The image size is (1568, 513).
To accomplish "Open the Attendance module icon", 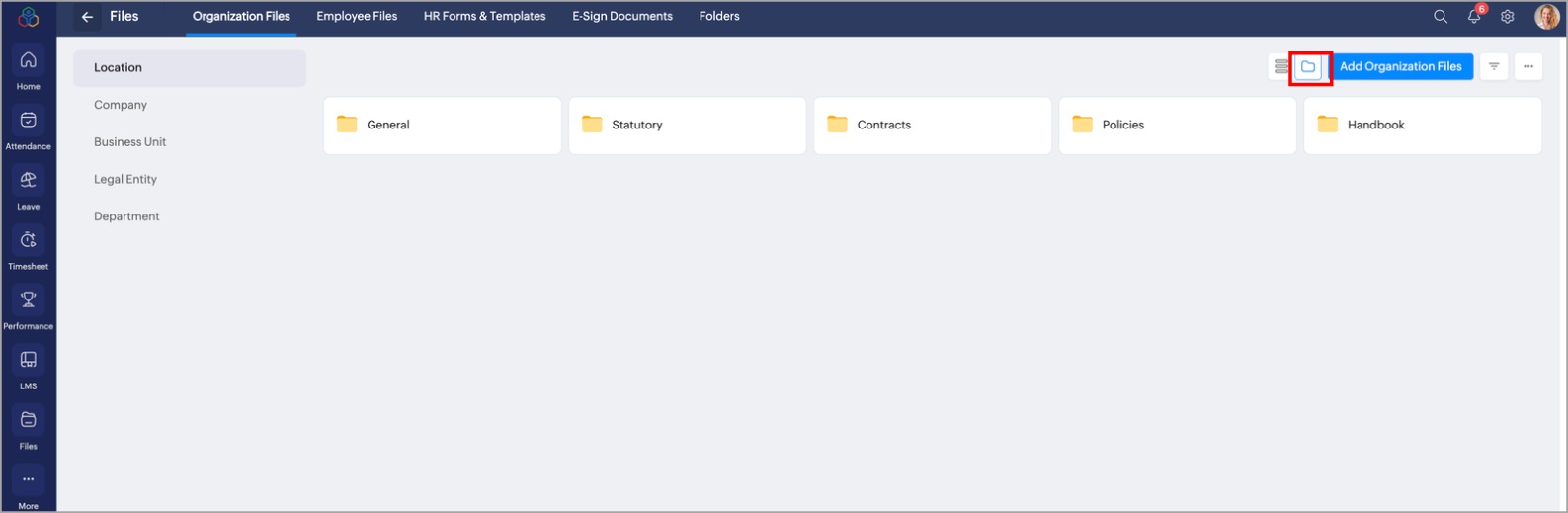I will 28,120.
